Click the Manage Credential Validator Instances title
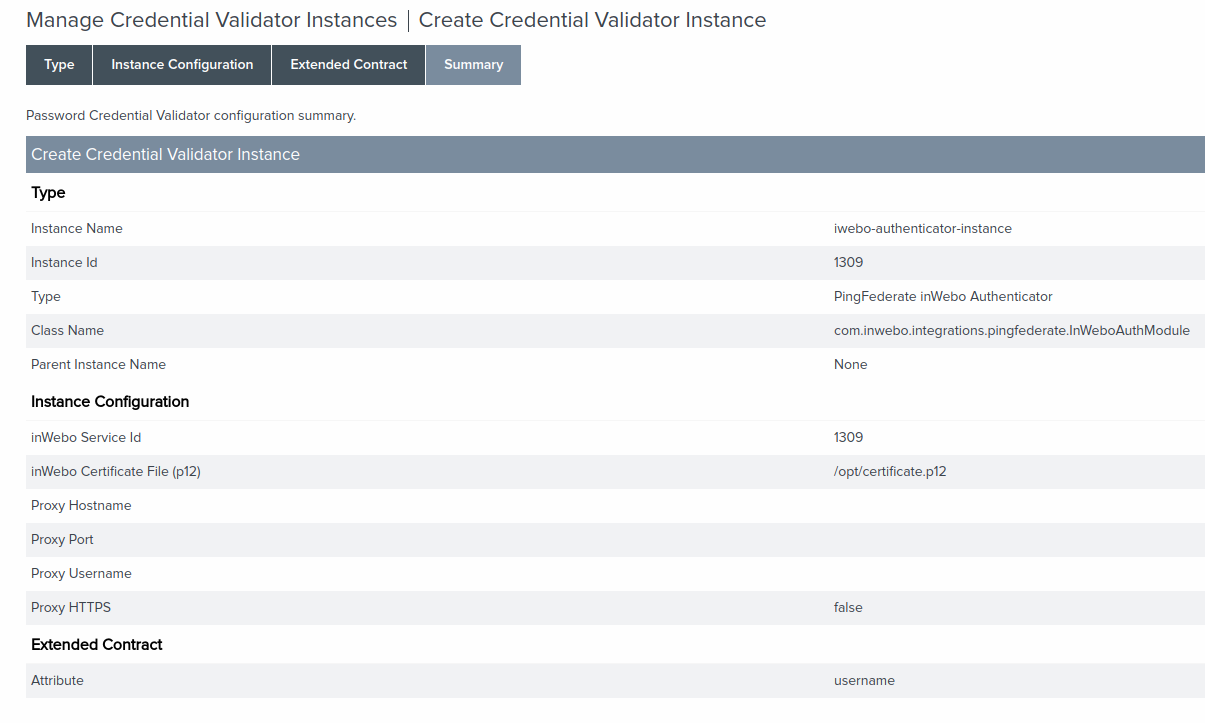1205x723 pixels. point(211,20)
